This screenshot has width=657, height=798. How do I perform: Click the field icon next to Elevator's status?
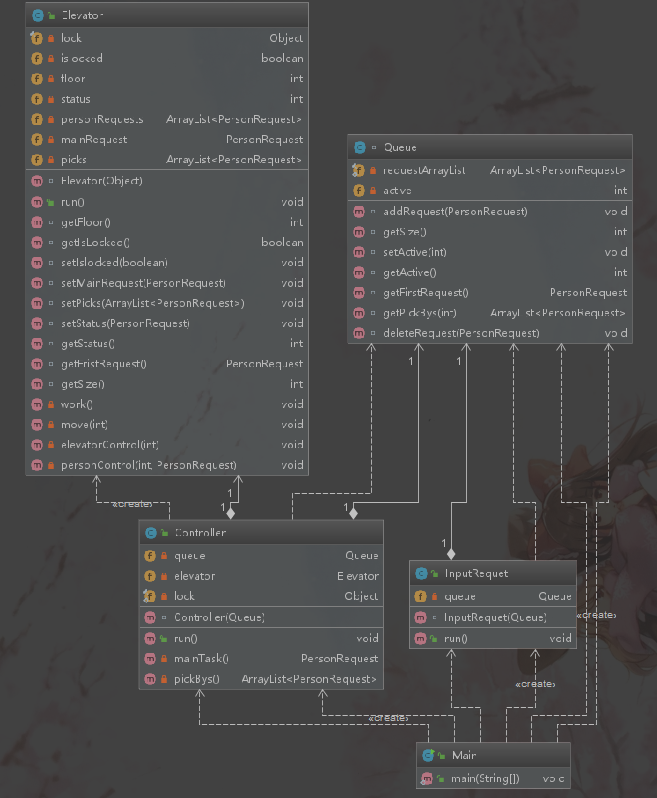[37, 99]
